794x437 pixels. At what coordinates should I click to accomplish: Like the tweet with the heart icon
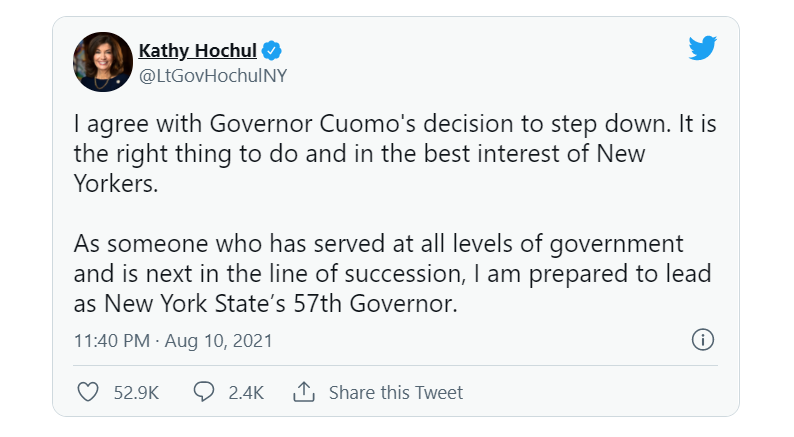tap(88, 392)
